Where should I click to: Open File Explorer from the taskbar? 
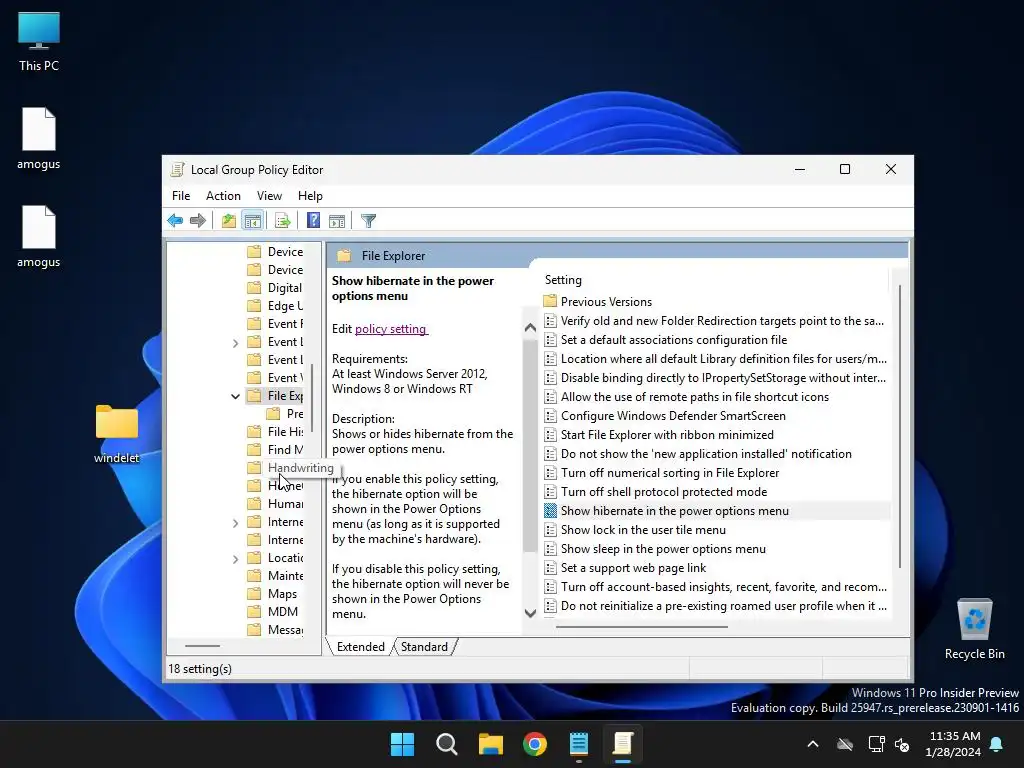490,744
